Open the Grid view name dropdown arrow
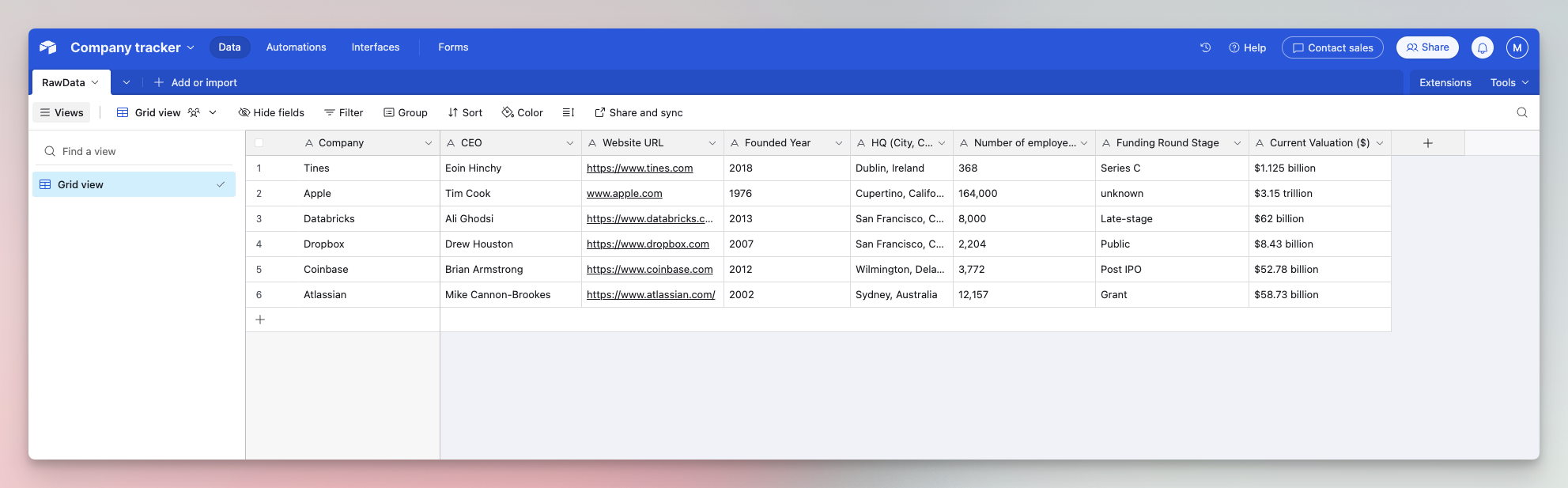 pyautogui.click(x=213, y=112)
